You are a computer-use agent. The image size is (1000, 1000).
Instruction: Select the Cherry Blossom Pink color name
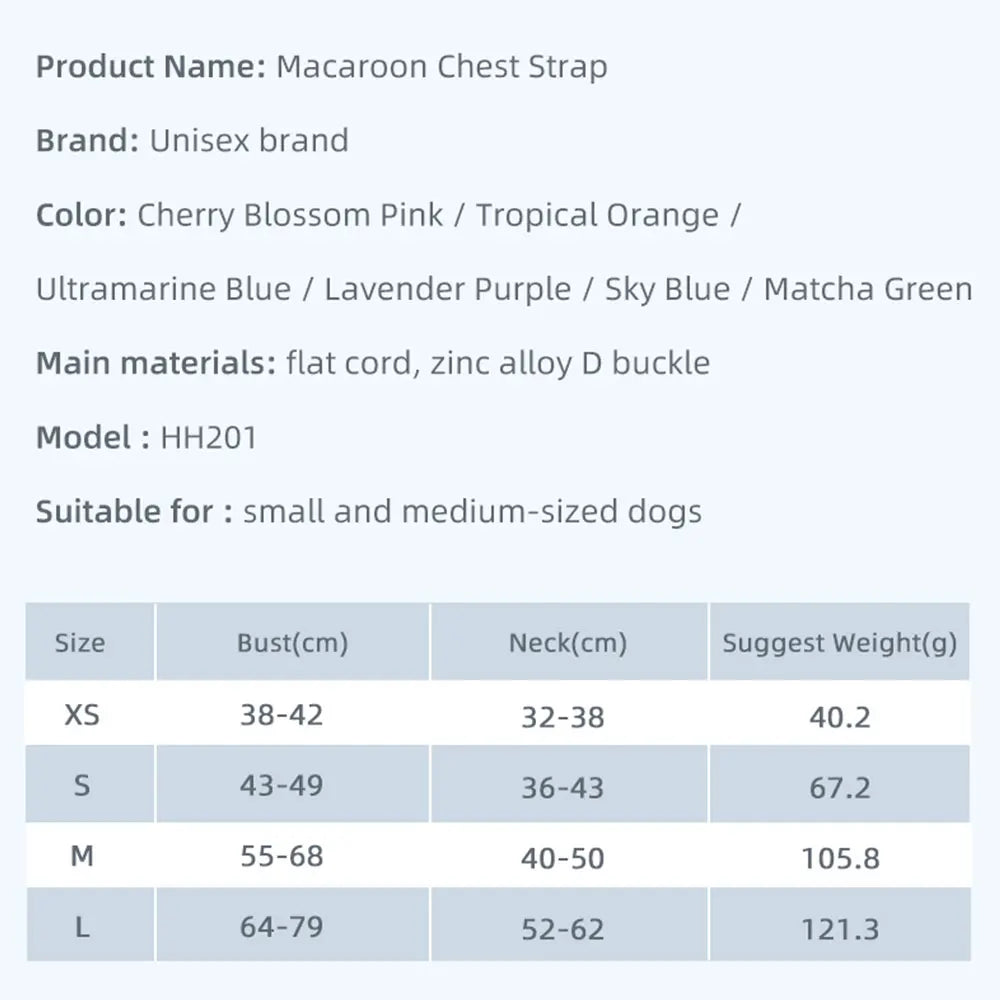290,215
